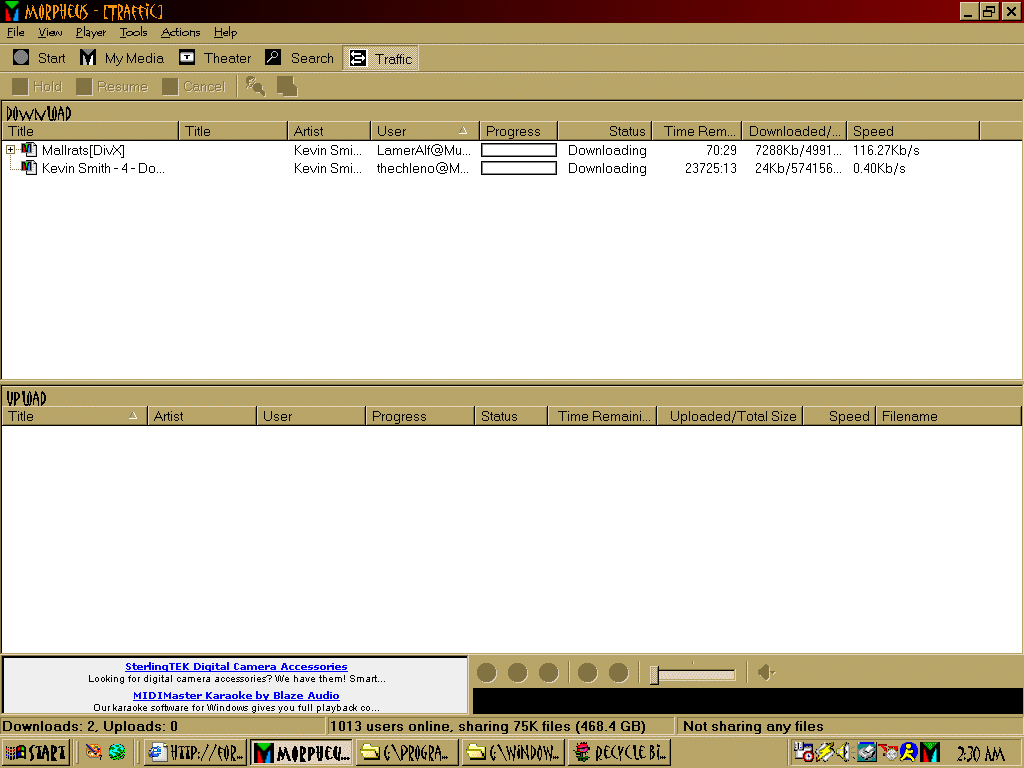Sort downloads by the User column header

[424, 131]
